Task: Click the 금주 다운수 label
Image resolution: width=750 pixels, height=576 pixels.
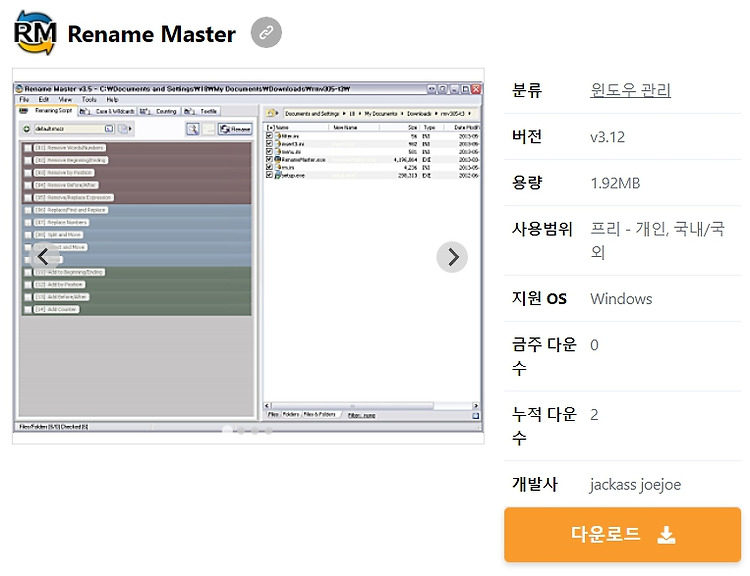Action: [x=544, y=356]
